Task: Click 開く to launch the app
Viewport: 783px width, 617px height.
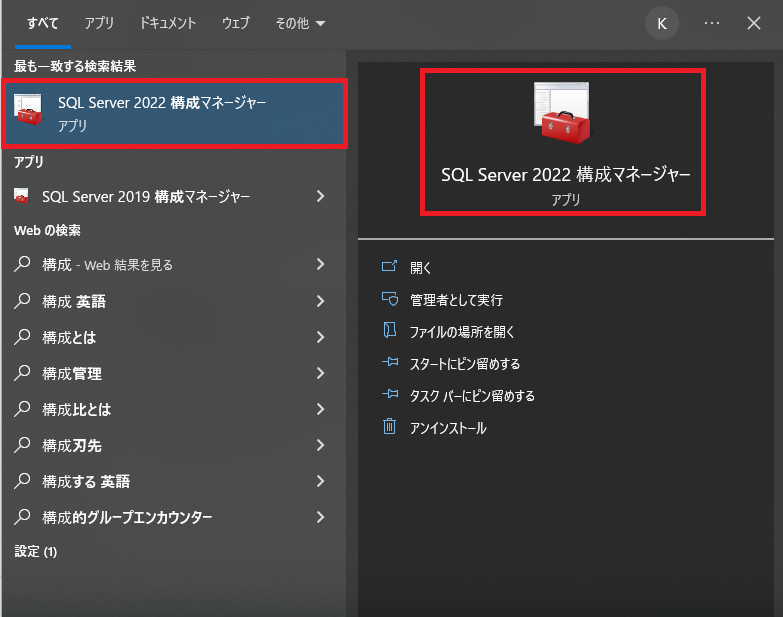Action: [420, 268]
